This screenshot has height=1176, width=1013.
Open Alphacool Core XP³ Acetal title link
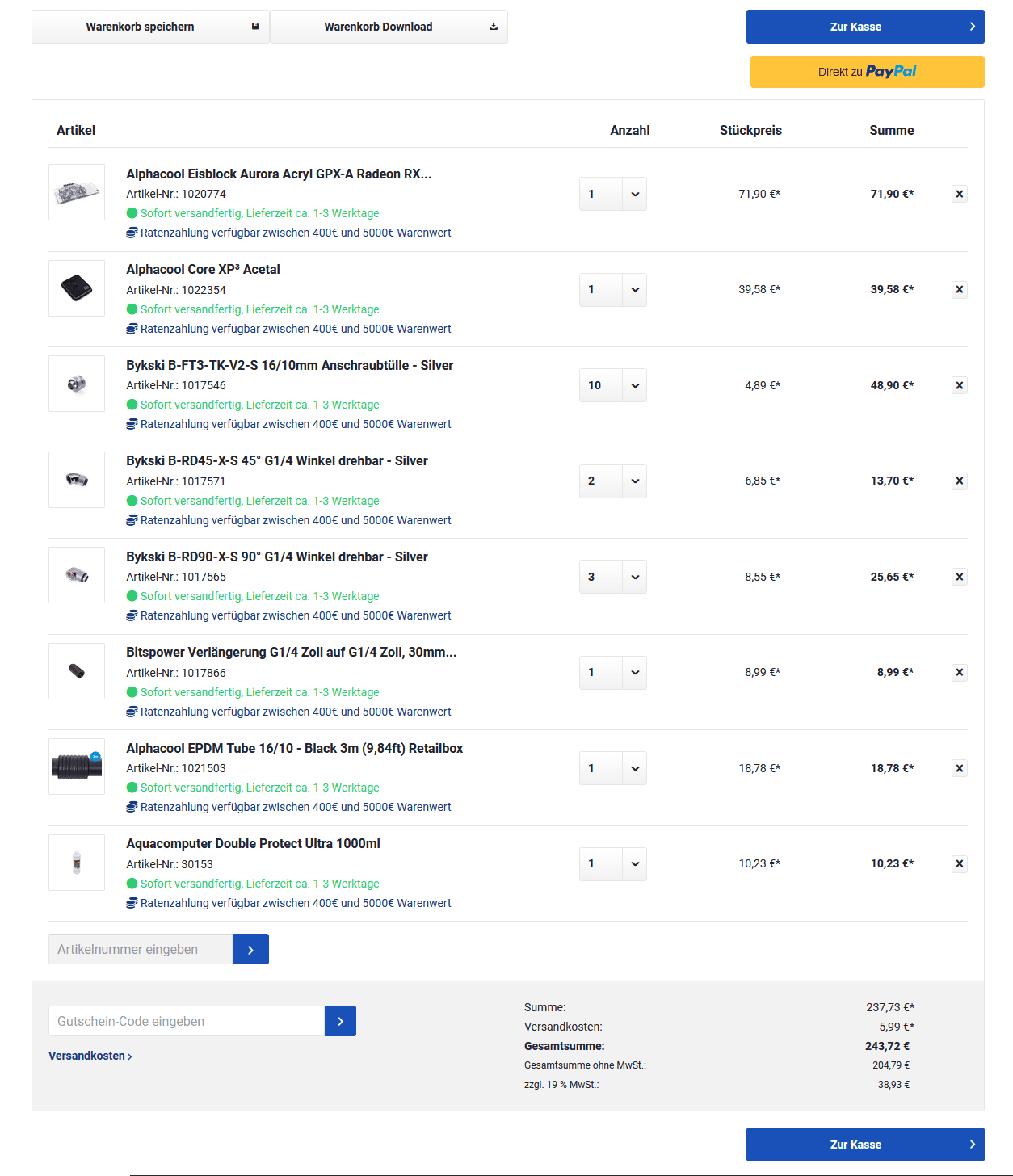pyautogui.click(x=203, y=269)
